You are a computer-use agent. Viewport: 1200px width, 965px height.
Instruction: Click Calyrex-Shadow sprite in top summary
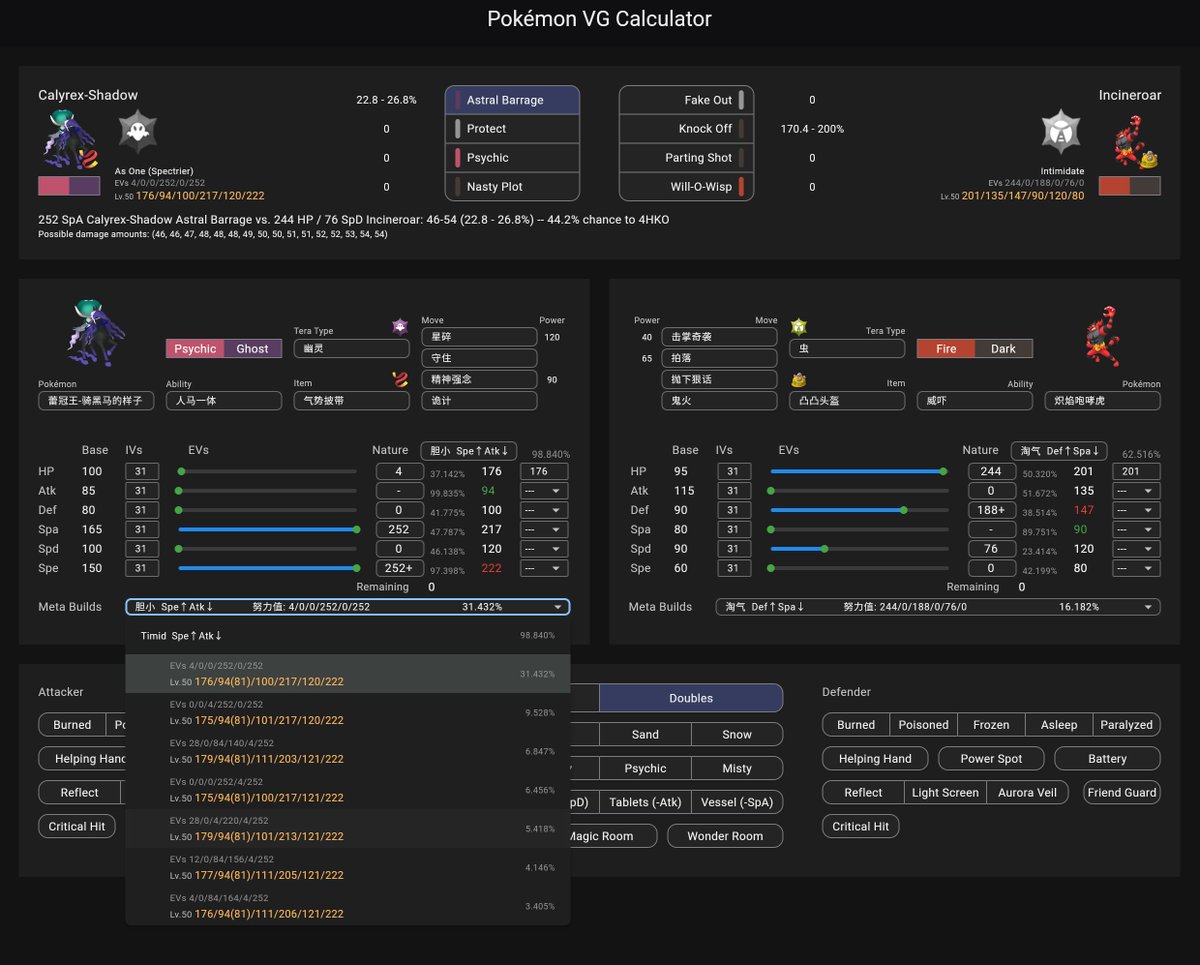[68, 140]
